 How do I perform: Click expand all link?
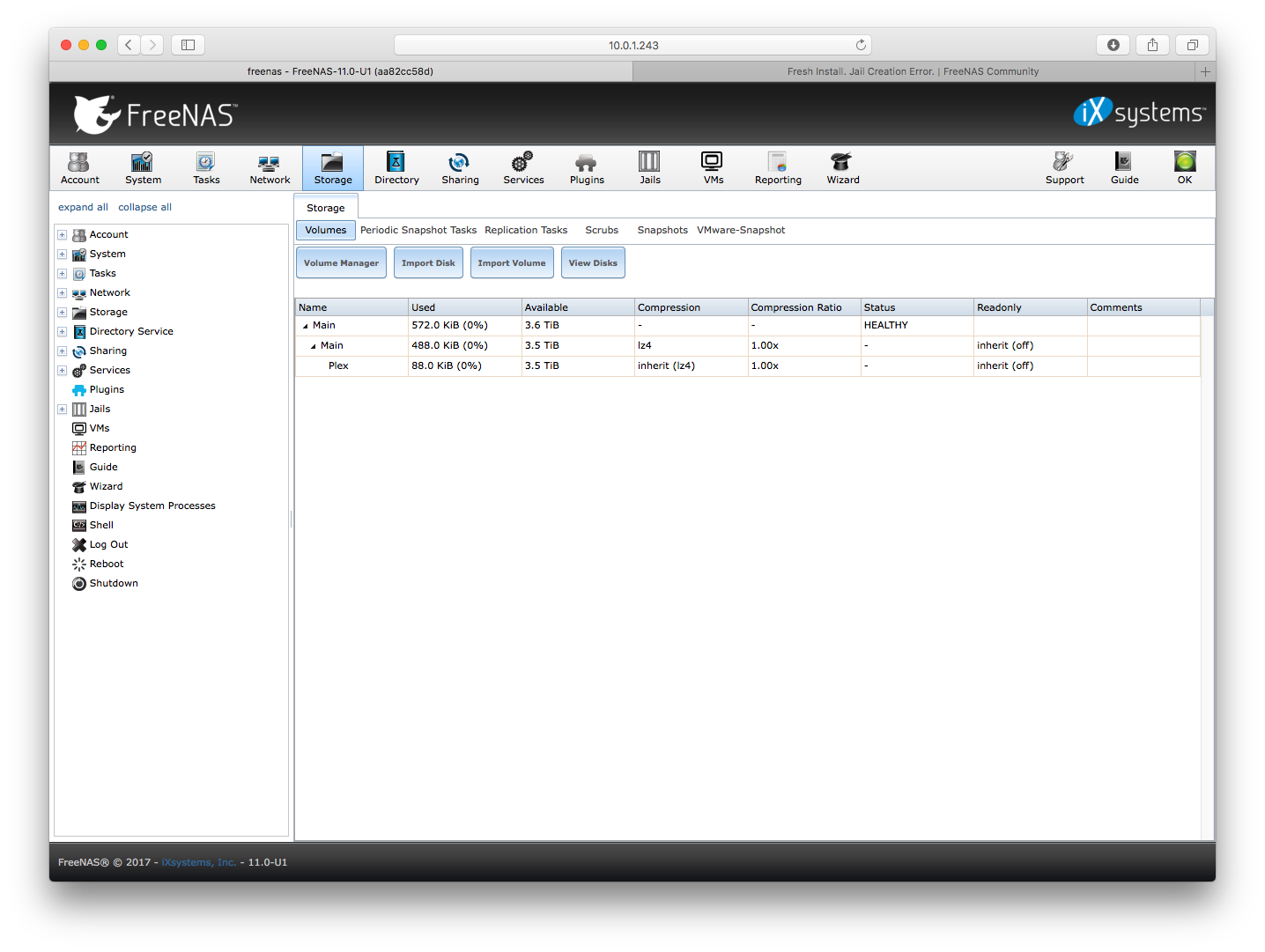click(83, 207)
